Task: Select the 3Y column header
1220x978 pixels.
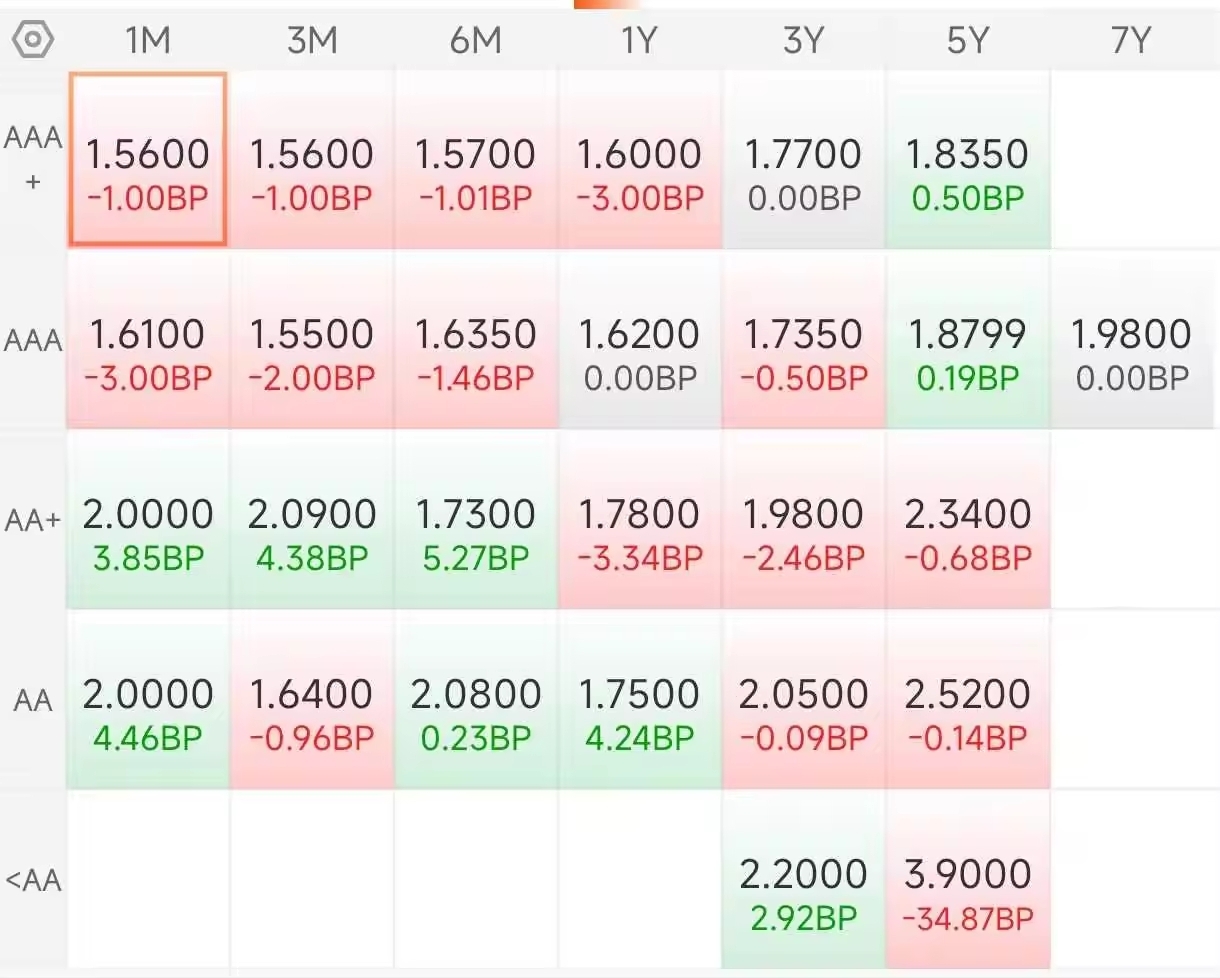Action: pos(803,40)
